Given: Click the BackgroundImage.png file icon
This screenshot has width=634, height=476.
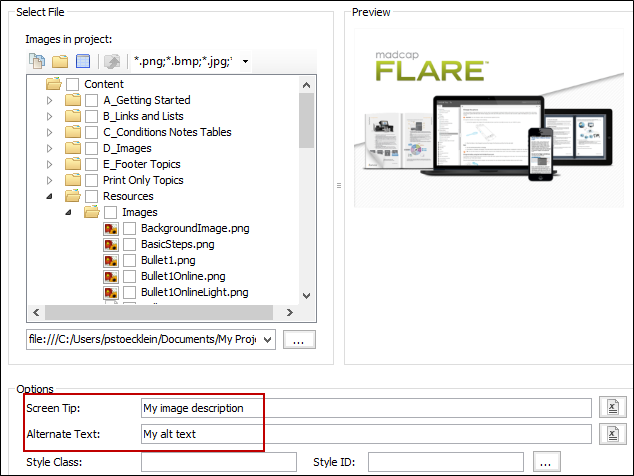Looking at the screenshot, I should pyautogui.click(x=111, y=228).
